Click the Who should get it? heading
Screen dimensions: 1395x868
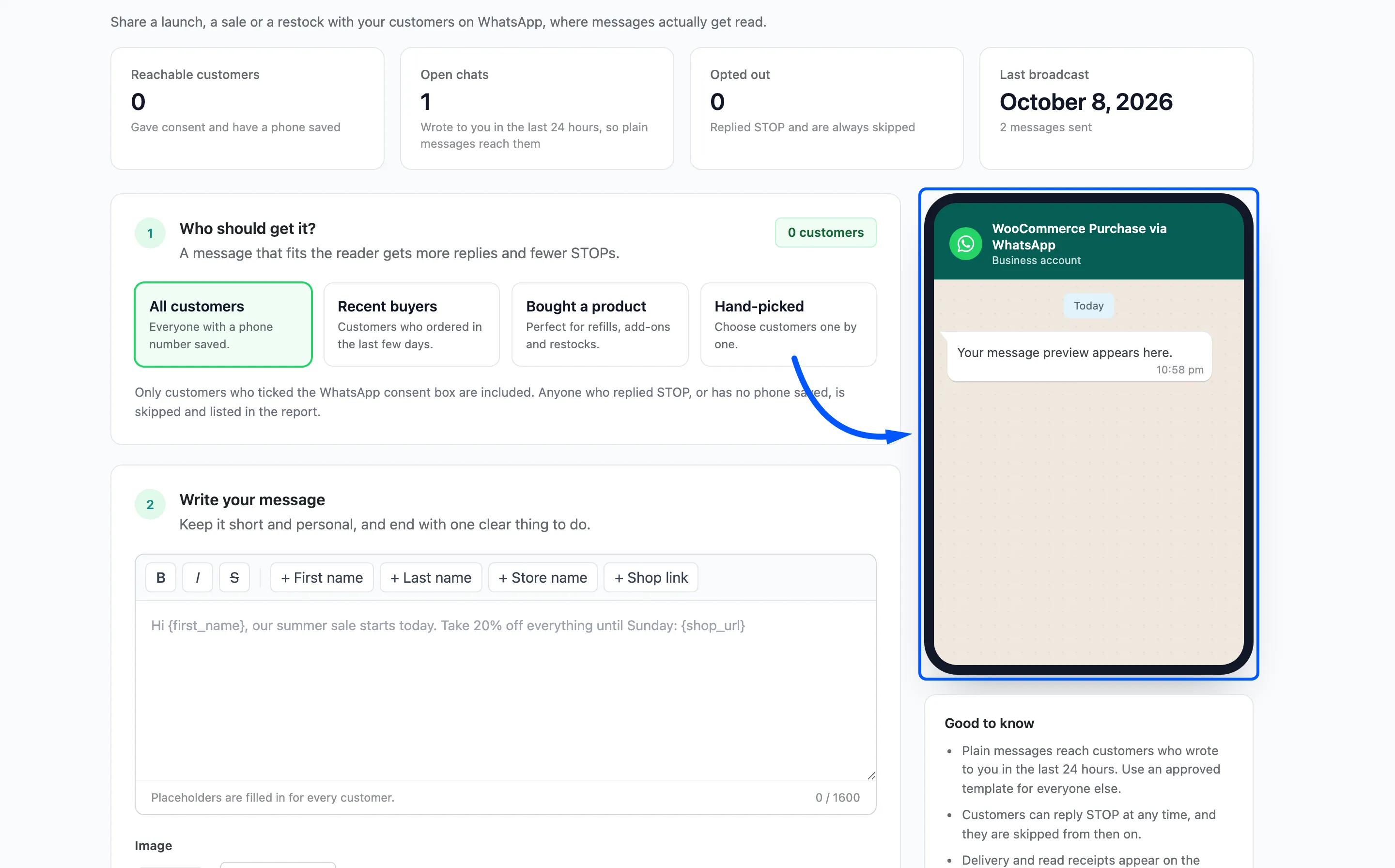pos(248,229)
